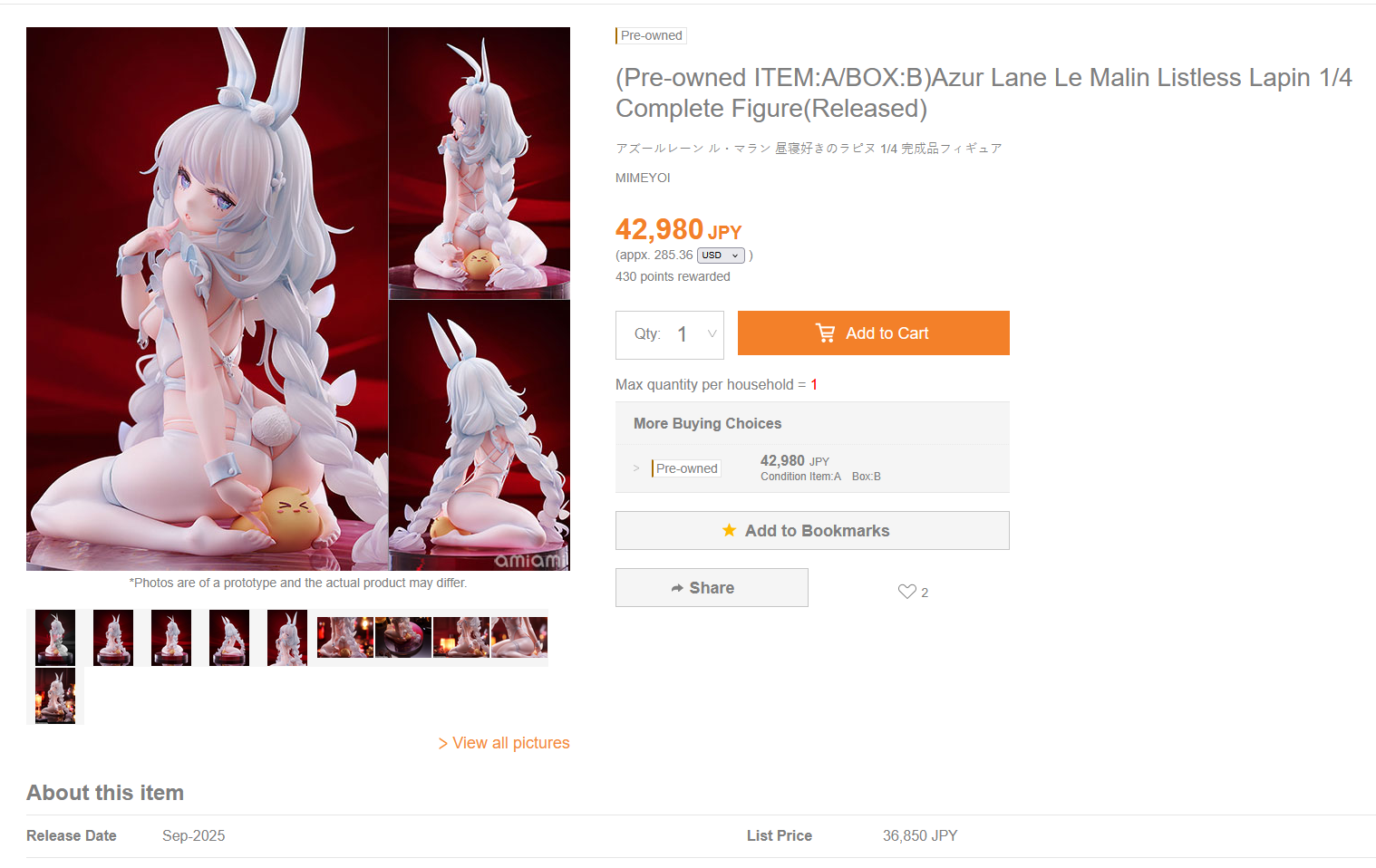
Task: Click the top-right back view photo
Action: pos(480,163)
